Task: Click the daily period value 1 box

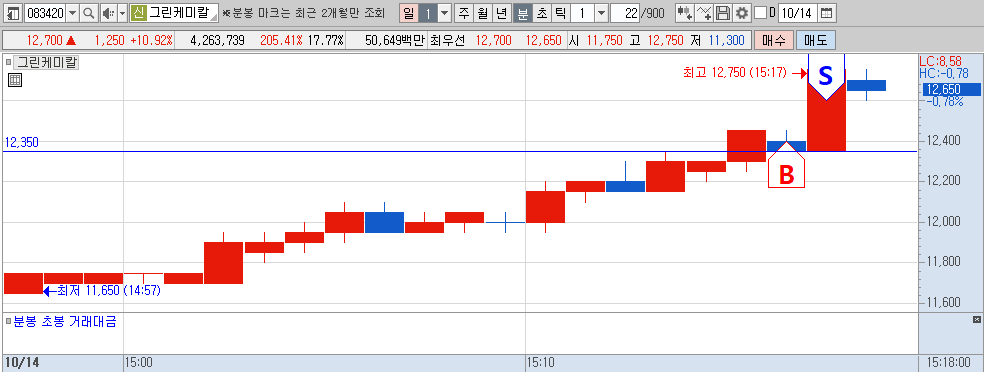Action: (428, 13)
